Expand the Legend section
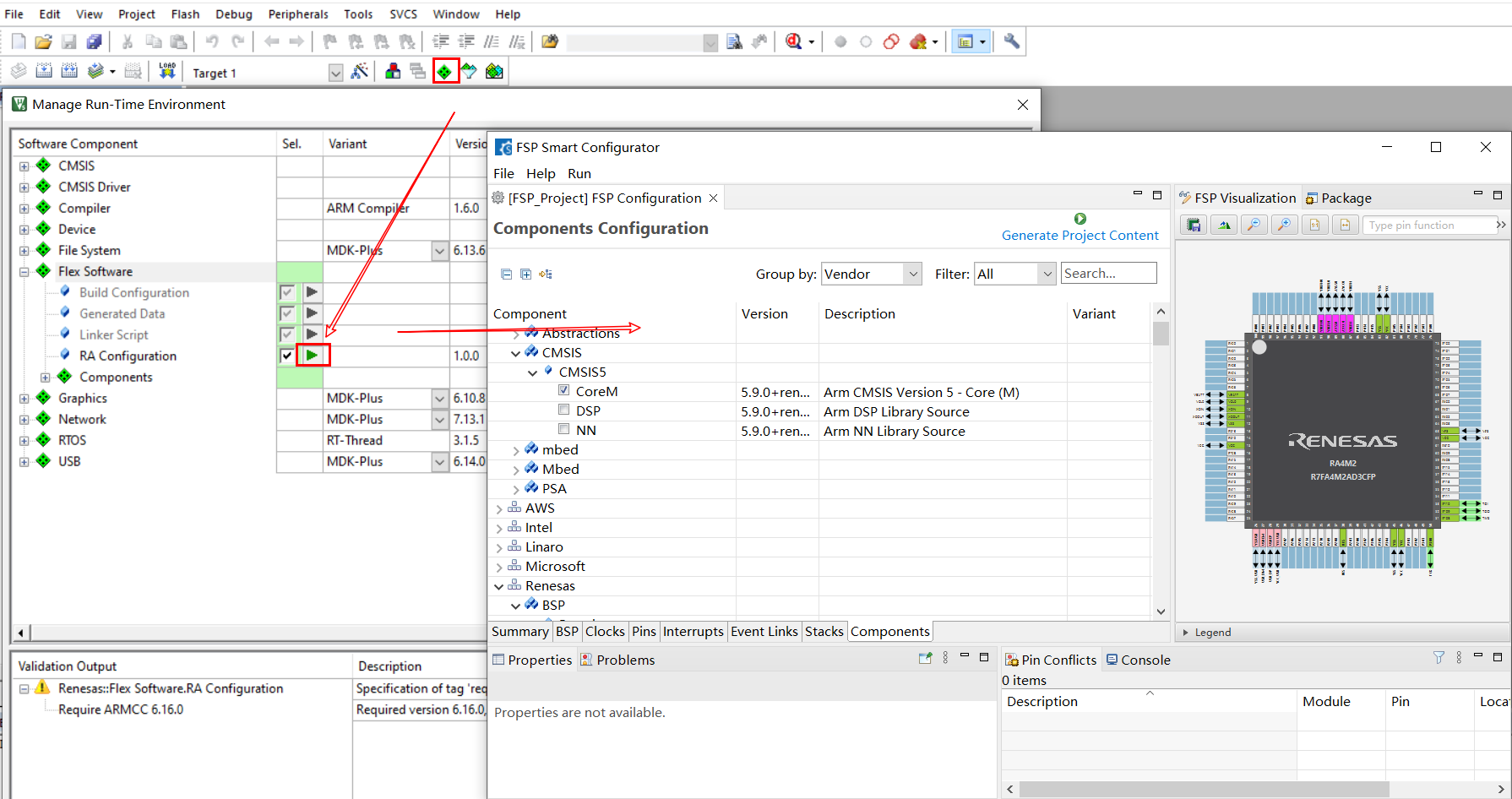1512x799 pixels. click(x=1185, y=633)
